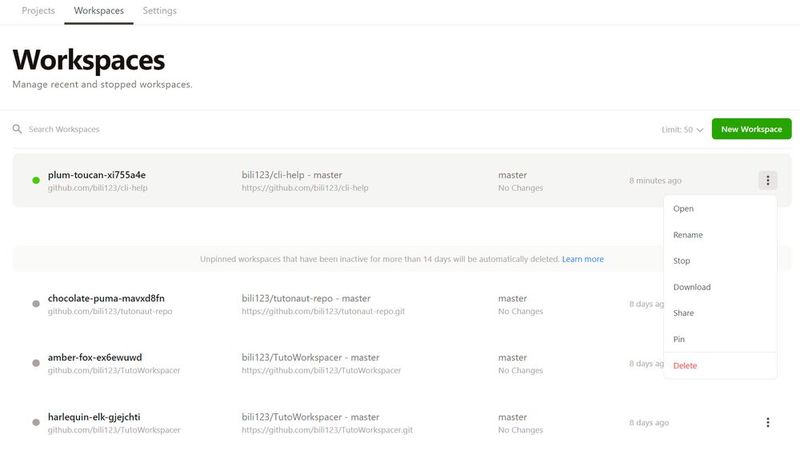This screenshot has width=800, height=450.
Task: Select Stop in the workspace menu
Action: point(682,261)
